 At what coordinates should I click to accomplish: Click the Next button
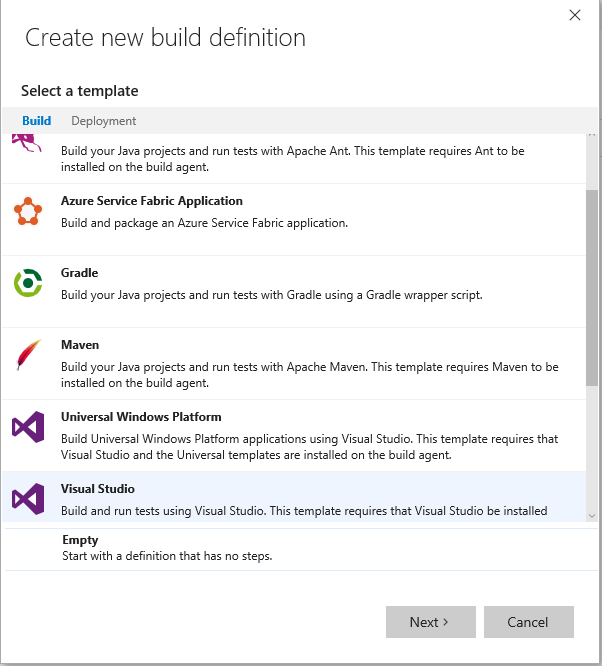[431, 622]
